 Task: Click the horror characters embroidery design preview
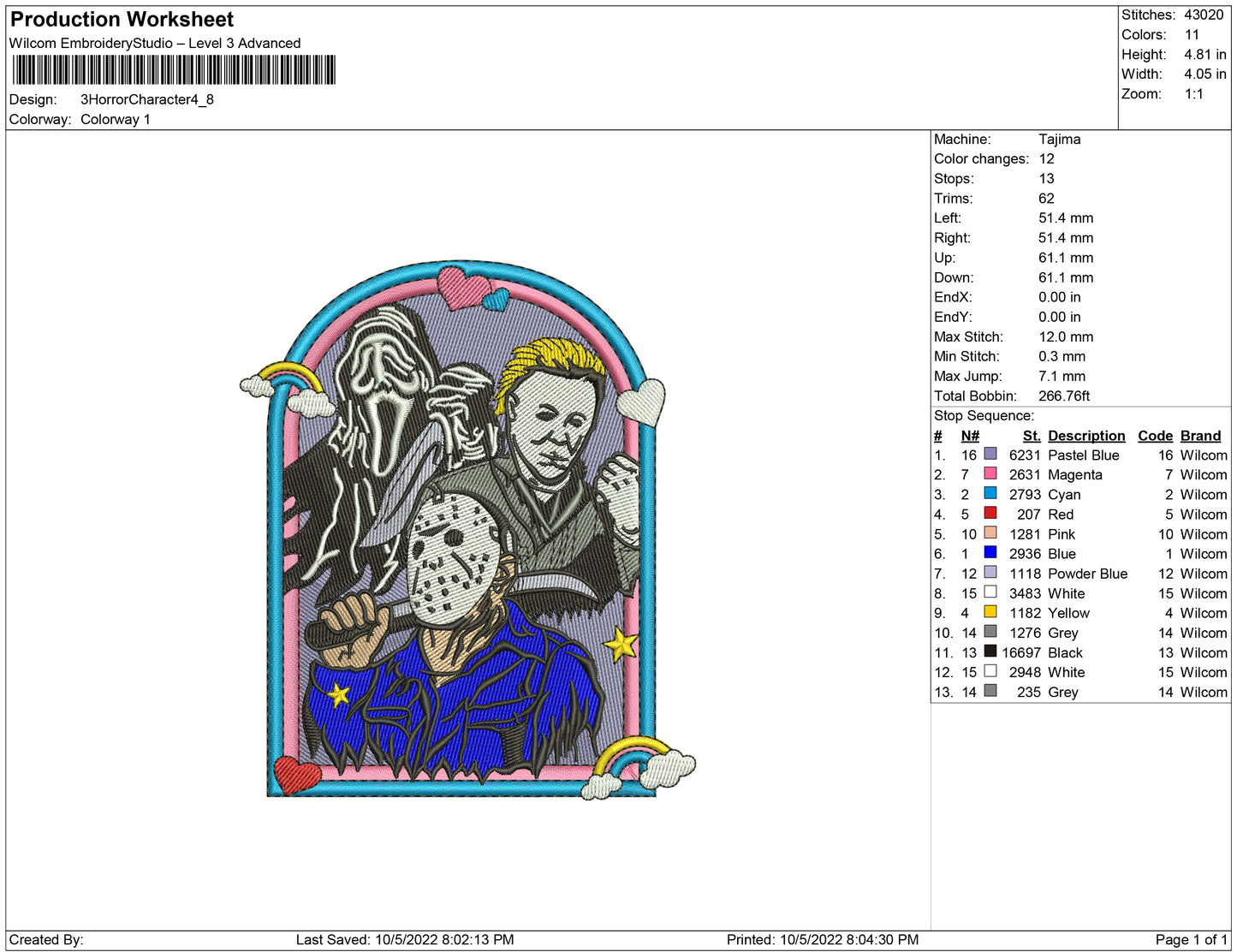[467, 531]
